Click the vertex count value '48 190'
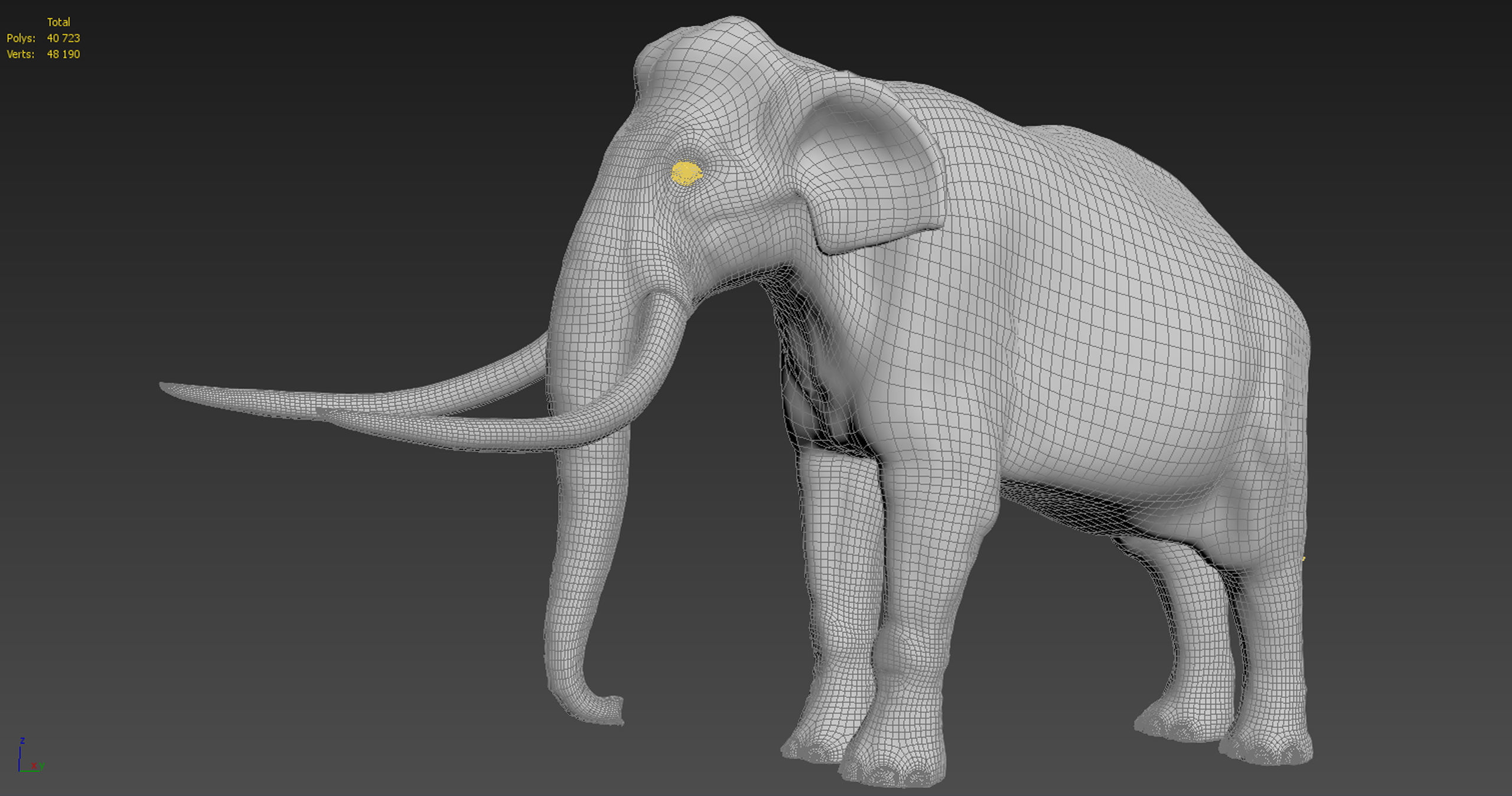Image resolution: width=1512 pixels, height=796 pixels. click(63, 54)
